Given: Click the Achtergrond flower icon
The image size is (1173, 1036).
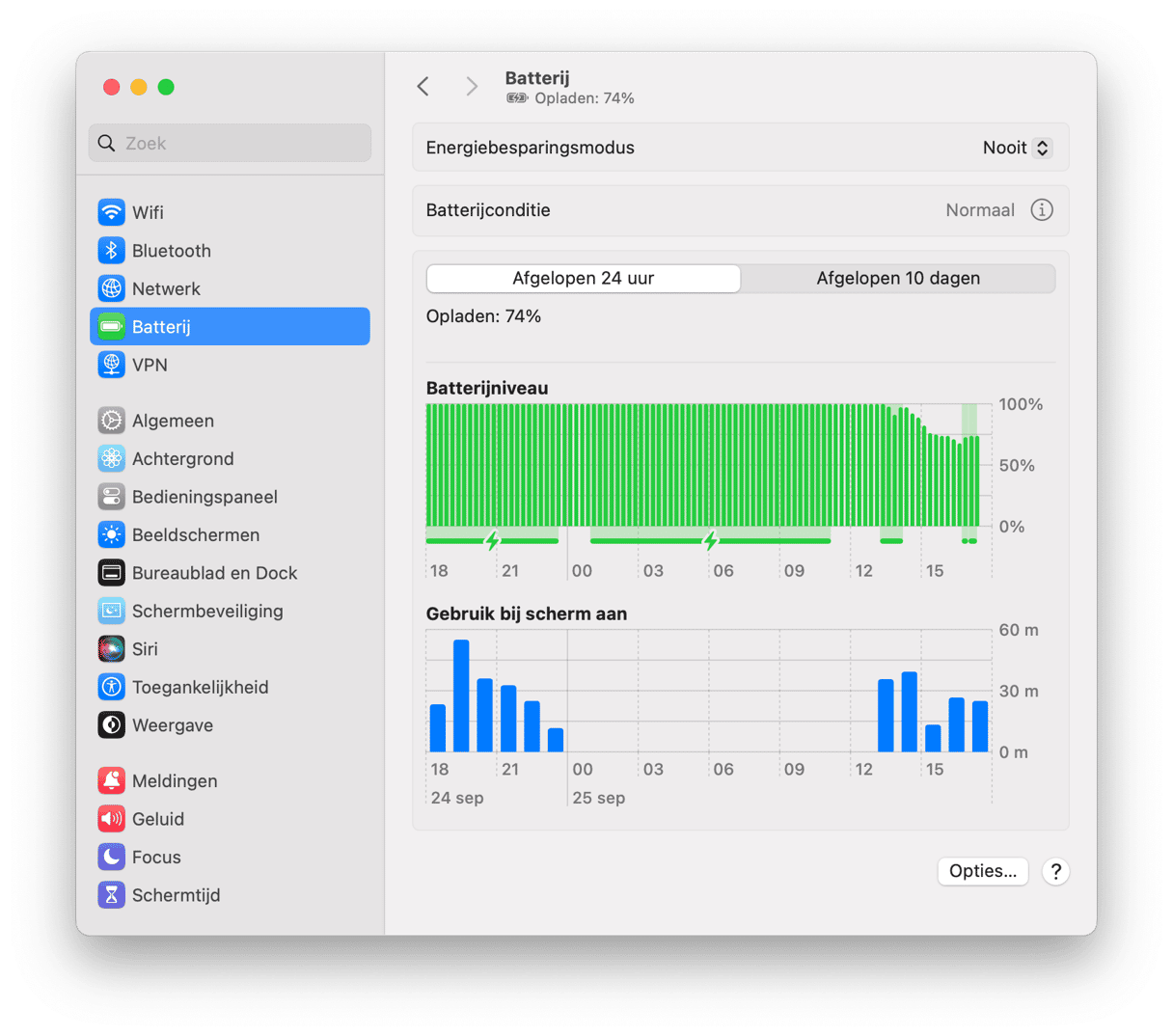Looking at the screenshot, I should pos(112,459).
